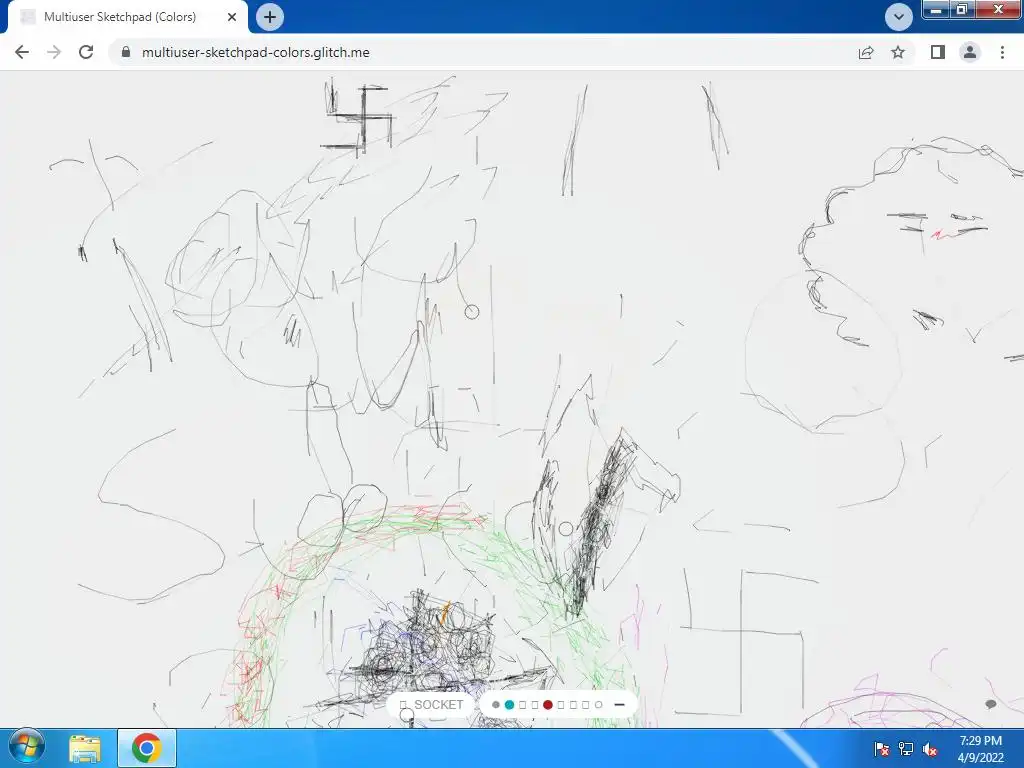Screen dimensions: 1024x768
Task: Open Action Center flag in tray
Action: 881,749
